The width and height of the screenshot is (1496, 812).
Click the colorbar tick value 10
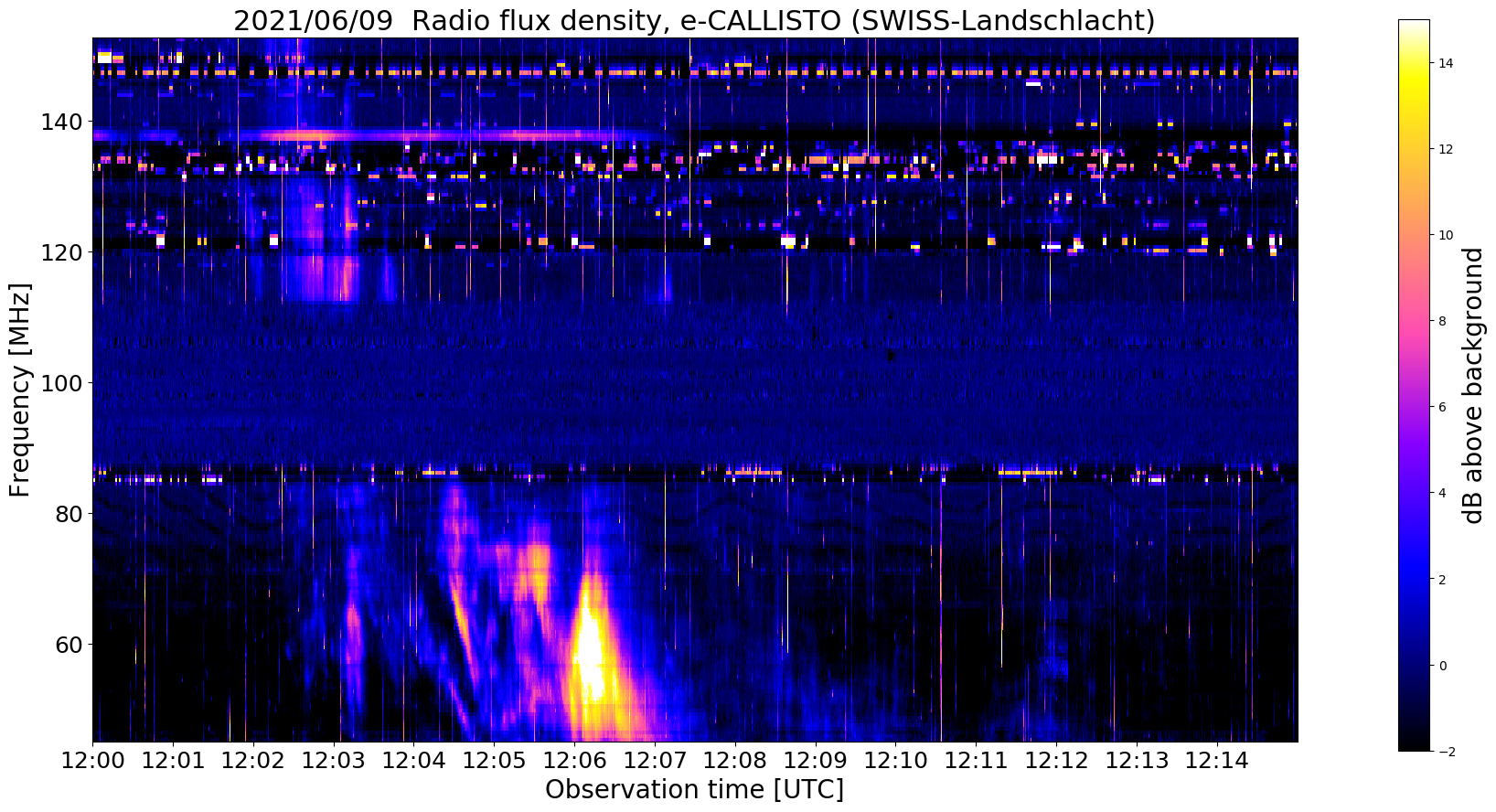(x=1447, y=235)
